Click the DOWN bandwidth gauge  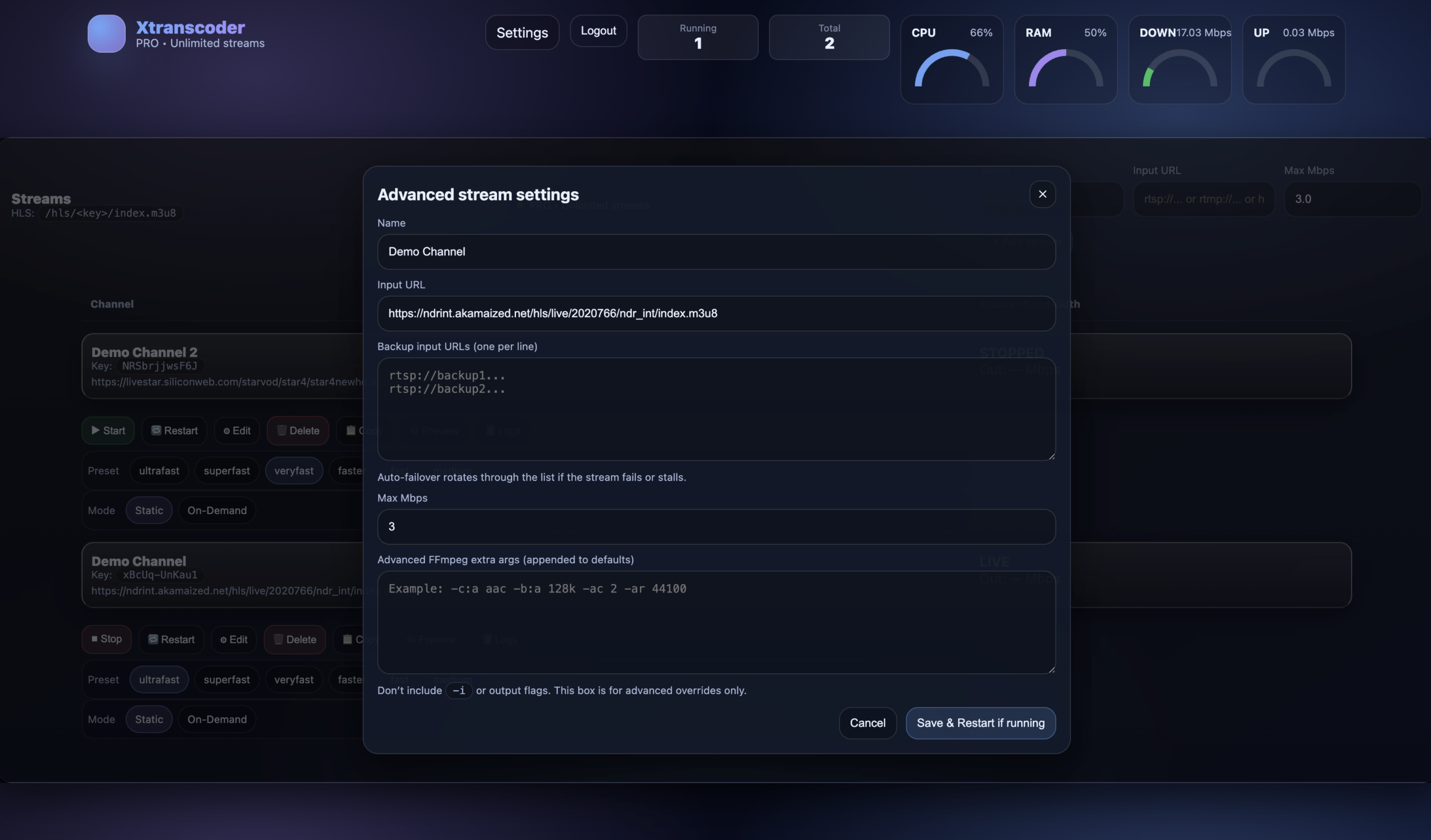1180,60
